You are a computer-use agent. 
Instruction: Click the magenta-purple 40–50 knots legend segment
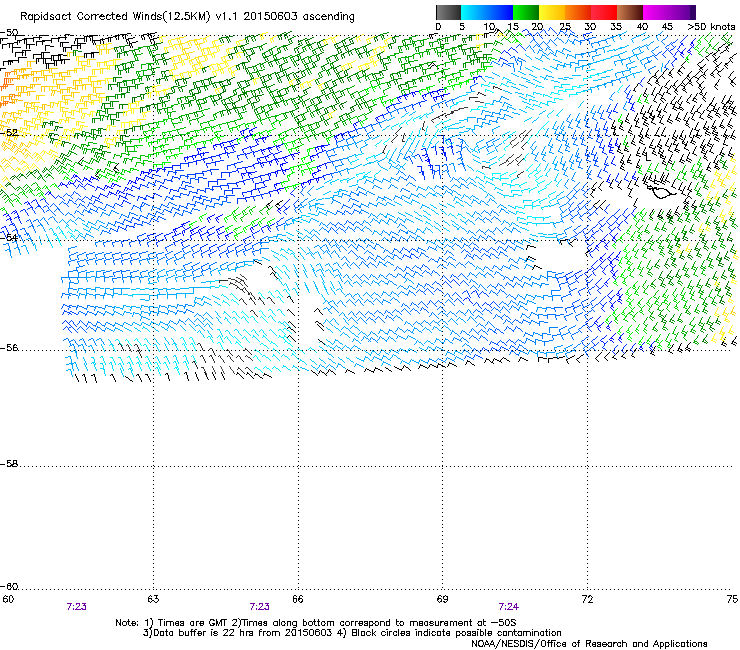(x=669, y=12)
